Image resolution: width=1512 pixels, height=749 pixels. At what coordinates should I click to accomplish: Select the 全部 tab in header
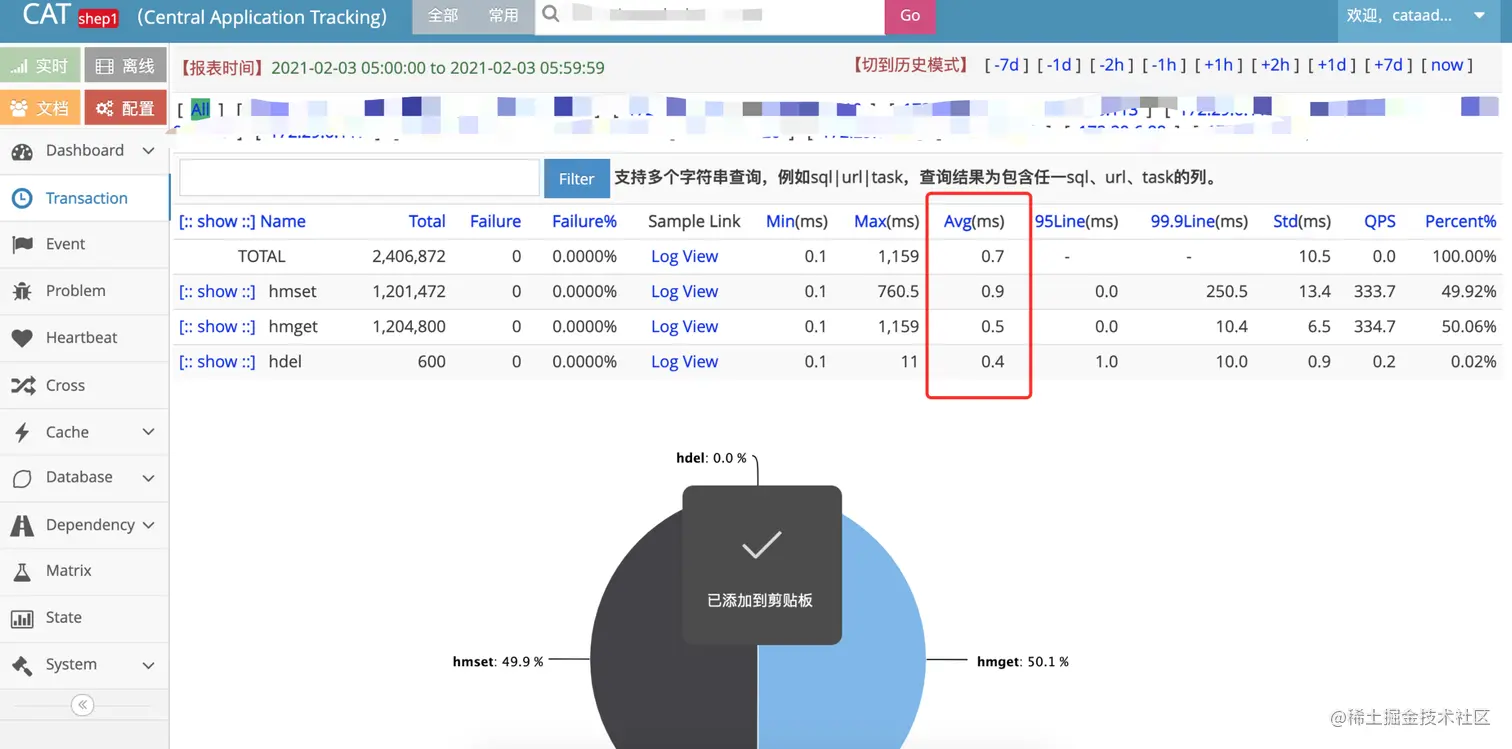coord(443,16)
